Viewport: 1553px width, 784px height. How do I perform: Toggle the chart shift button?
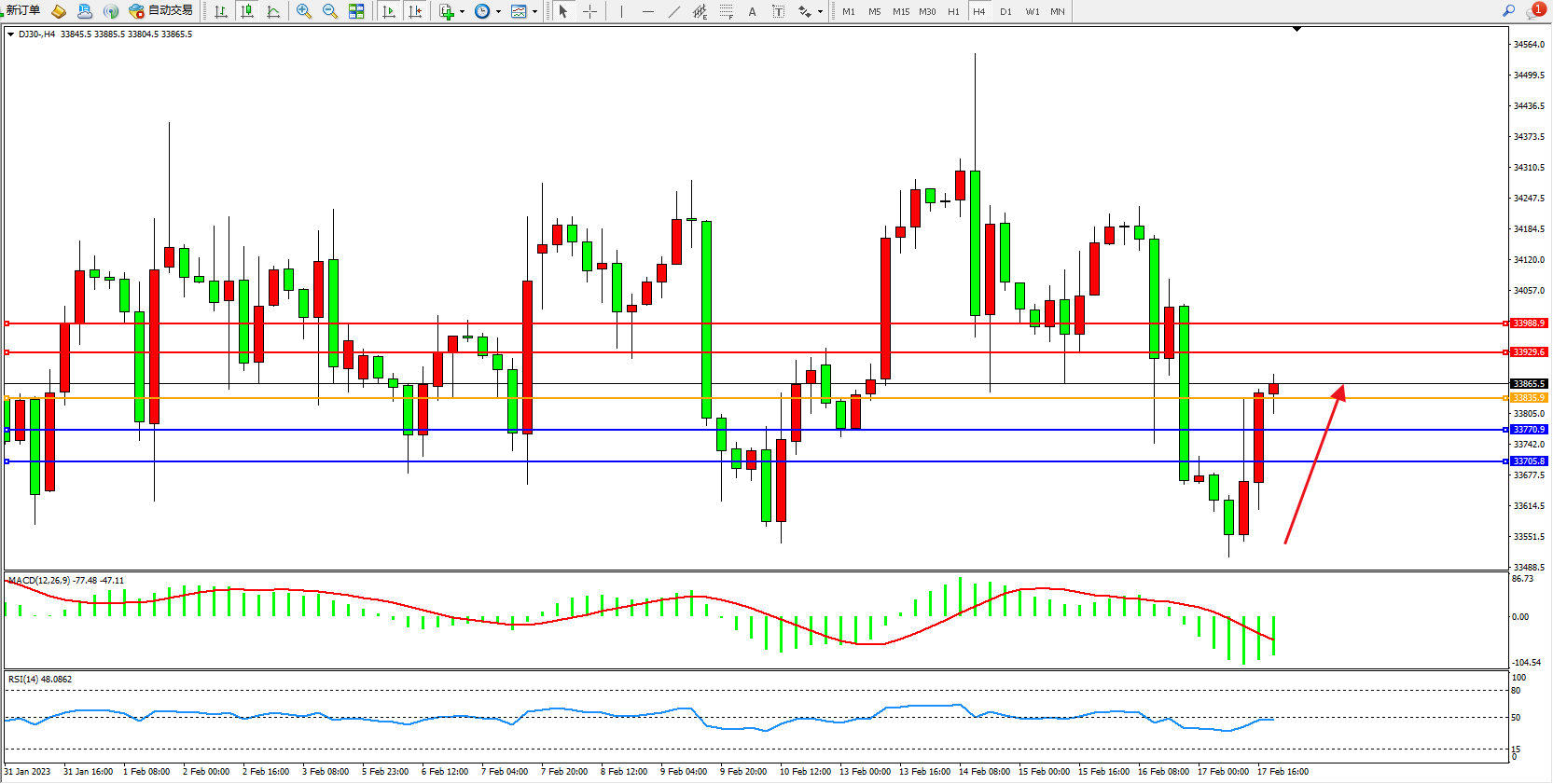(415, 11)
